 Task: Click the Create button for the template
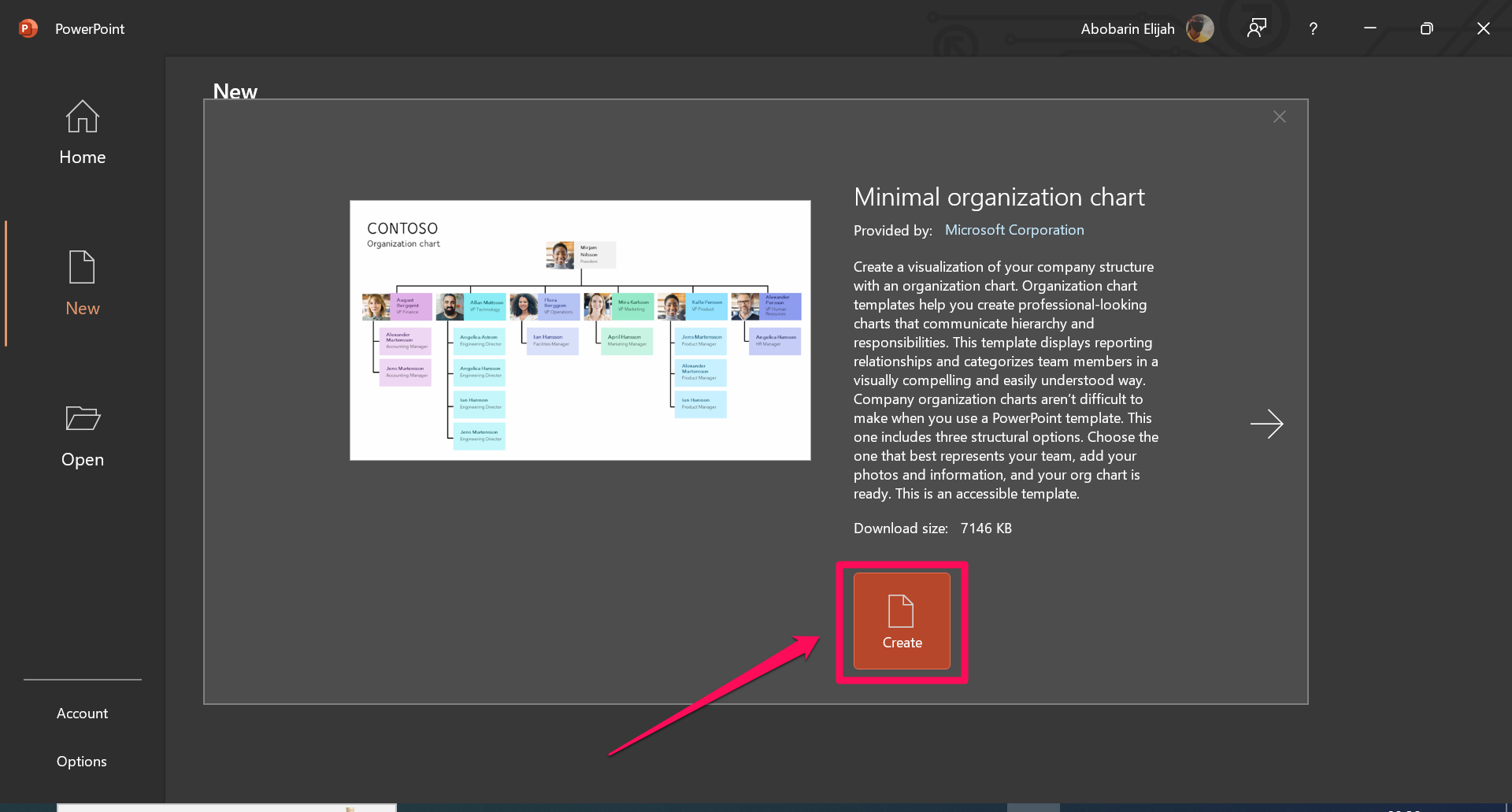[x=902, y=621]
